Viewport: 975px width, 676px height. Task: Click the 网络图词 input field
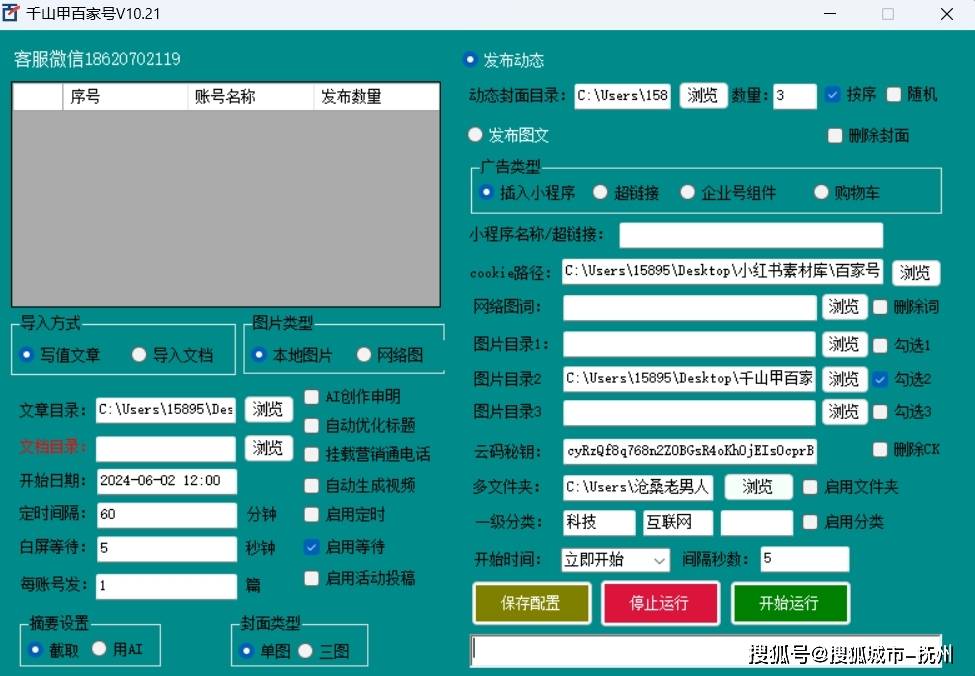tap(690, 308)
